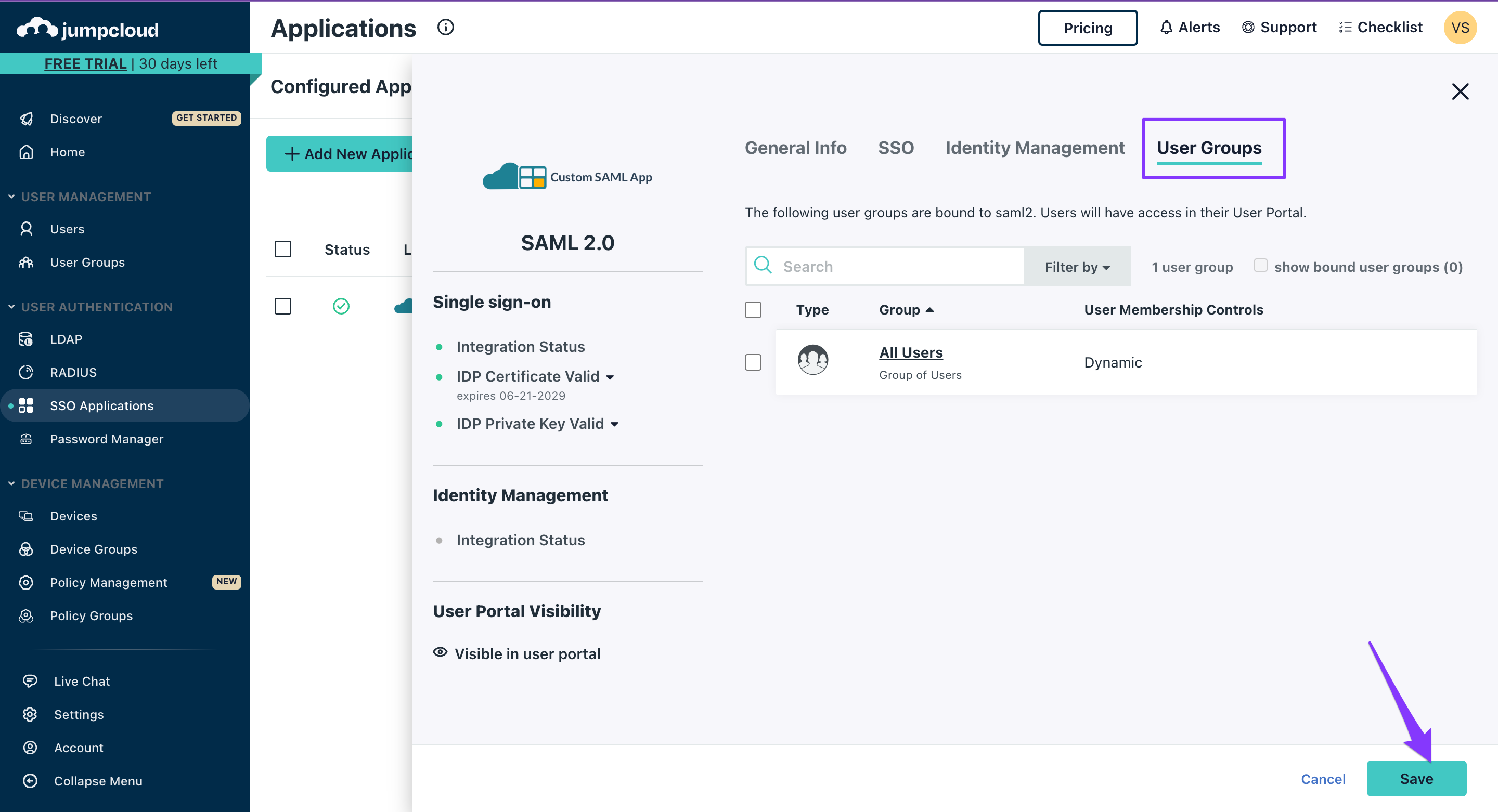Click the VS user avatar
The image size is (1498, 812).
coord(1460,28)
